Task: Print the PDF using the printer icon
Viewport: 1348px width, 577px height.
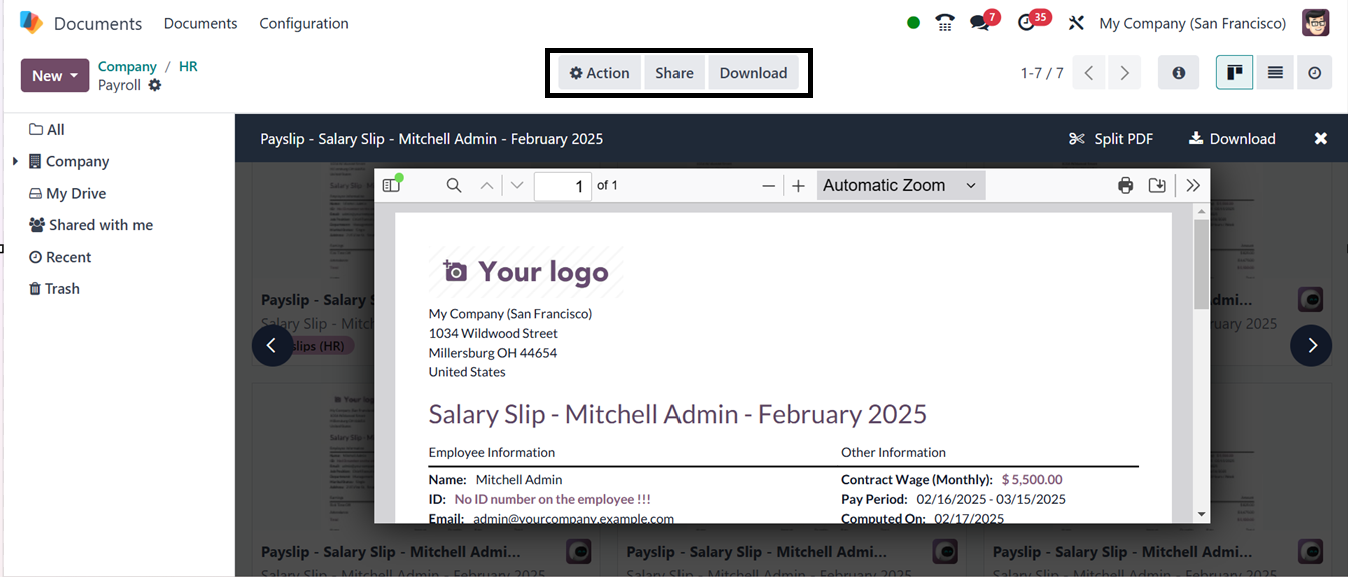Action: tap(1126, 185)
